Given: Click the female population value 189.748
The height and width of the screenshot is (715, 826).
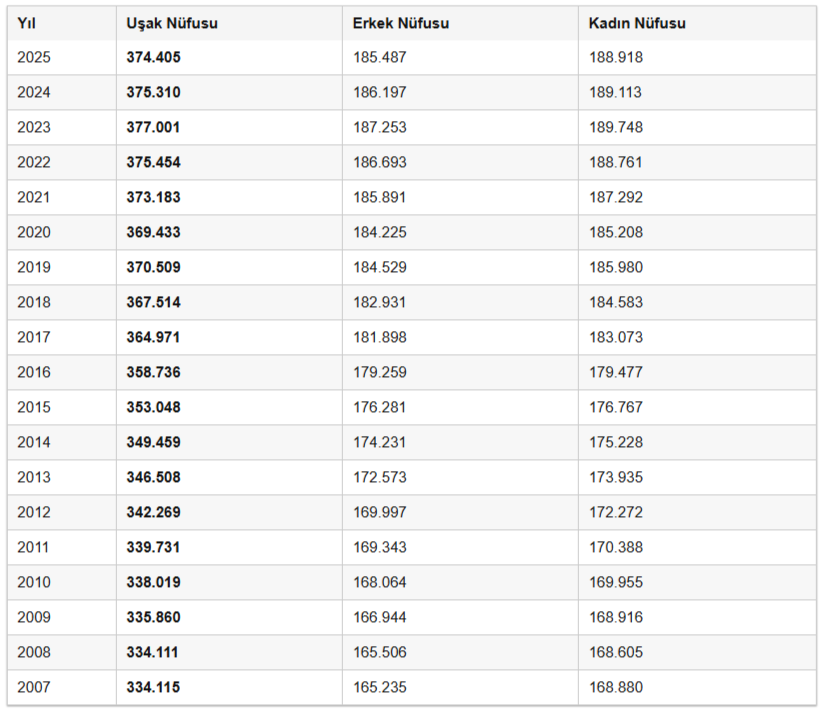Looking at the screenshot, I should [x=616, y=127].
